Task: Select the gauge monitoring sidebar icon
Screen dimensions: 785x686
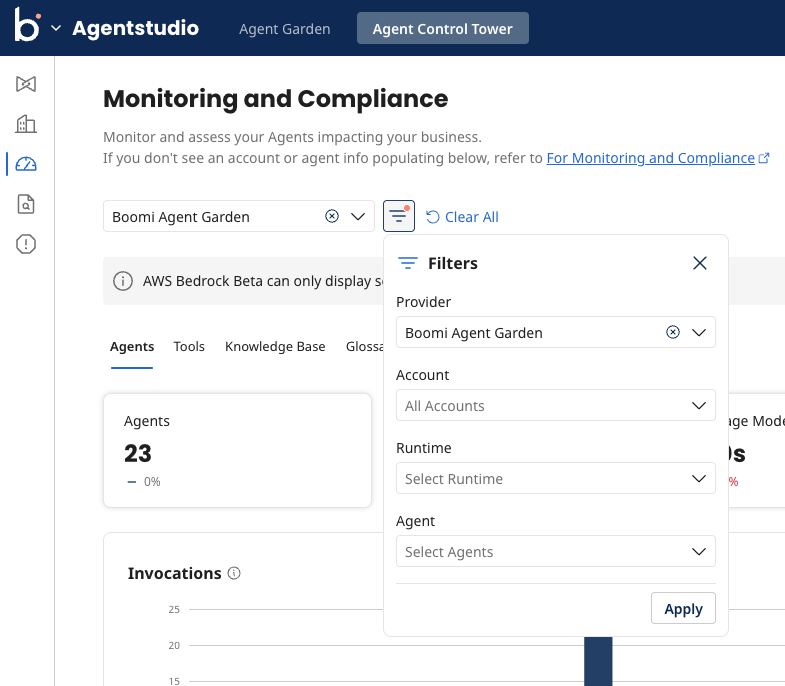Action: (x=26, y=164)
